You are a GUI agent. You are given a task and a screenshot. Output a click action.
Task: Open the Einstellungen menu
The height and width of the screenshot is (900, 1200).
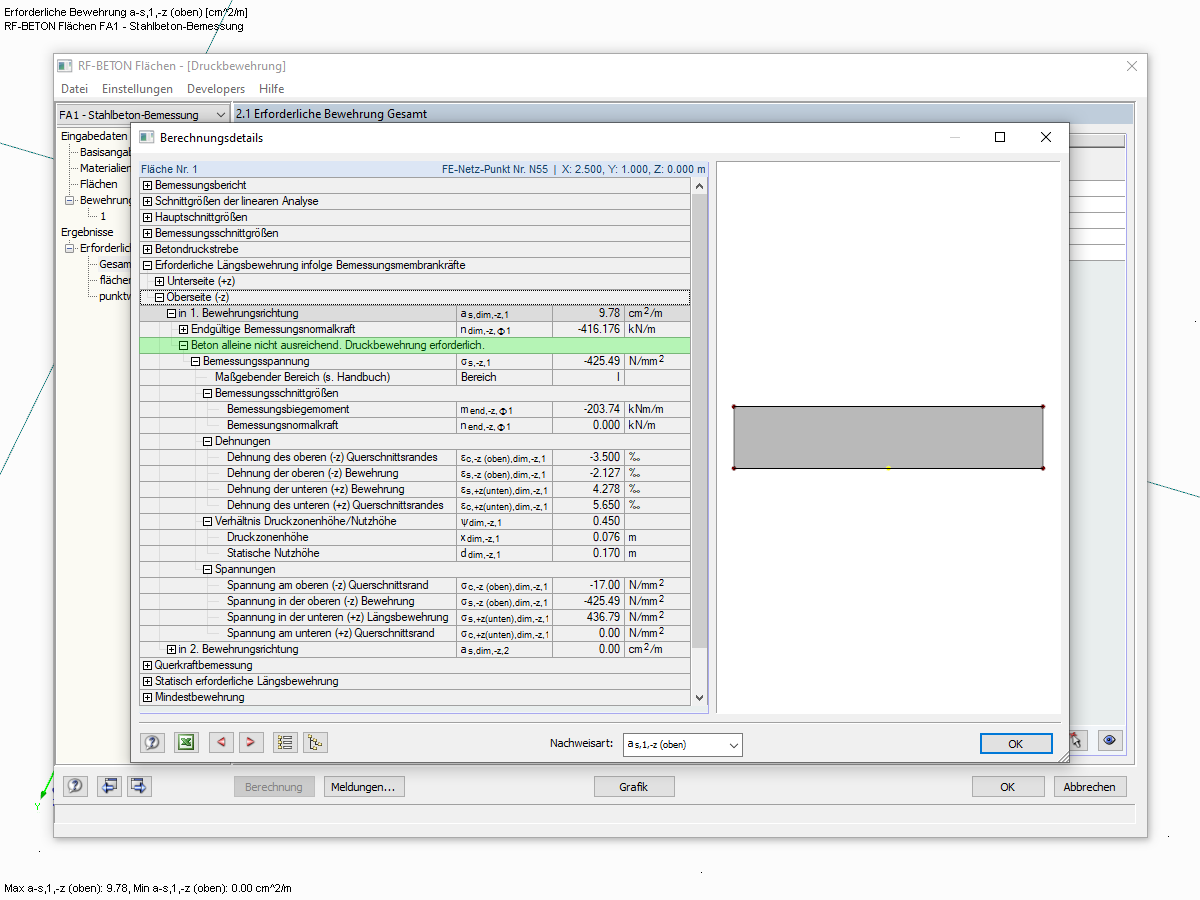(x=137, y=89)
